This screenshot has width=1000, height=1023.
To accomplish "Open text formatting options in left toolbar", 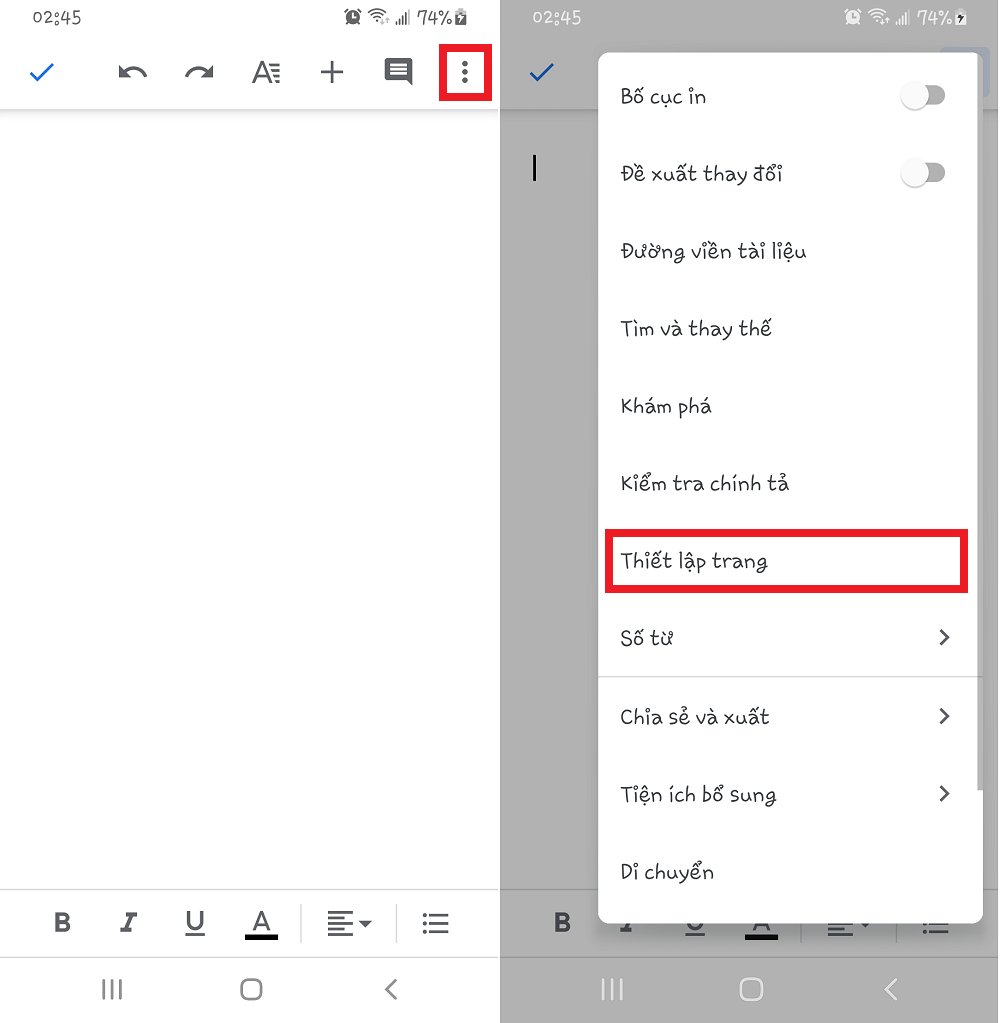I will pyautogui.click(x=266, y=72).
